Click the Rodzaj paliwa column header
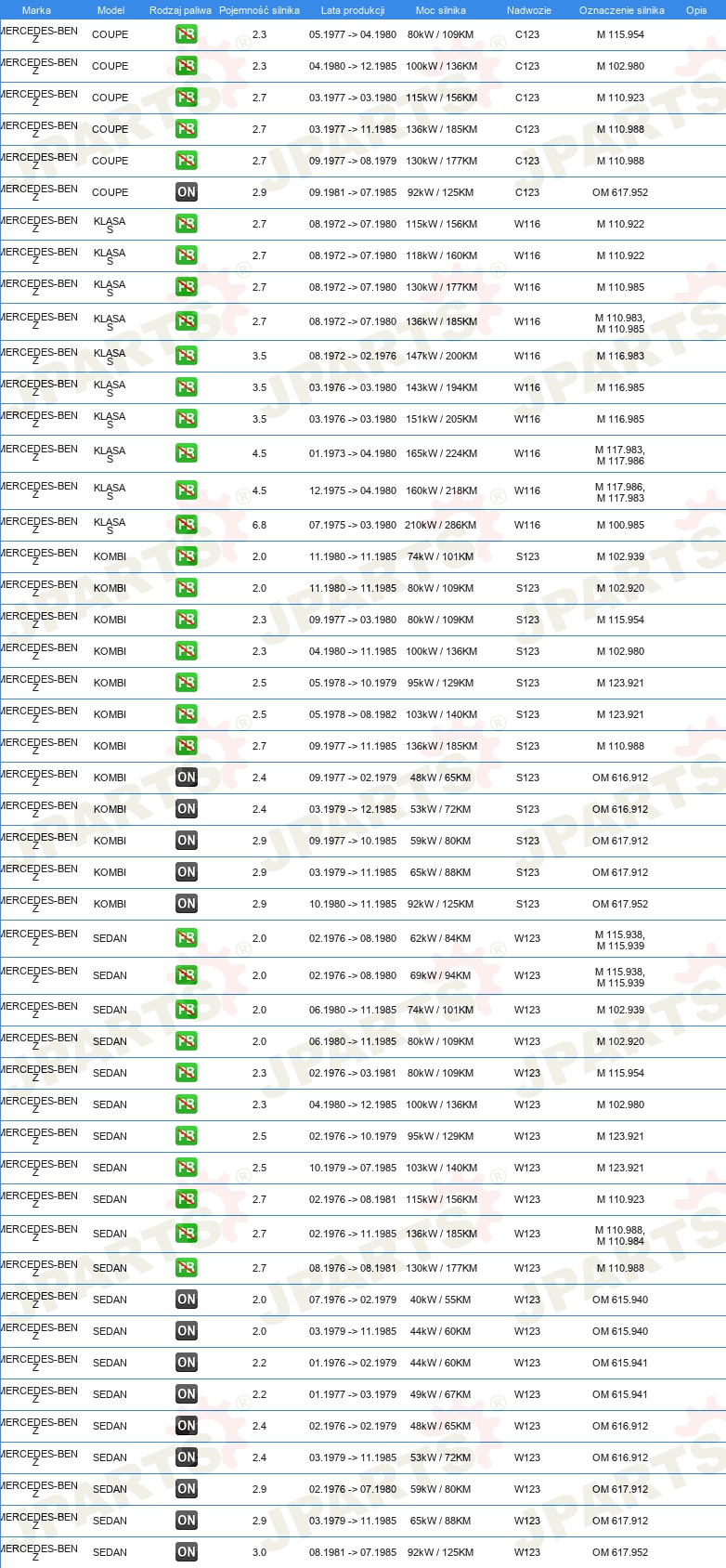Viewport: 726px width, 1568px height. [180, 10]
